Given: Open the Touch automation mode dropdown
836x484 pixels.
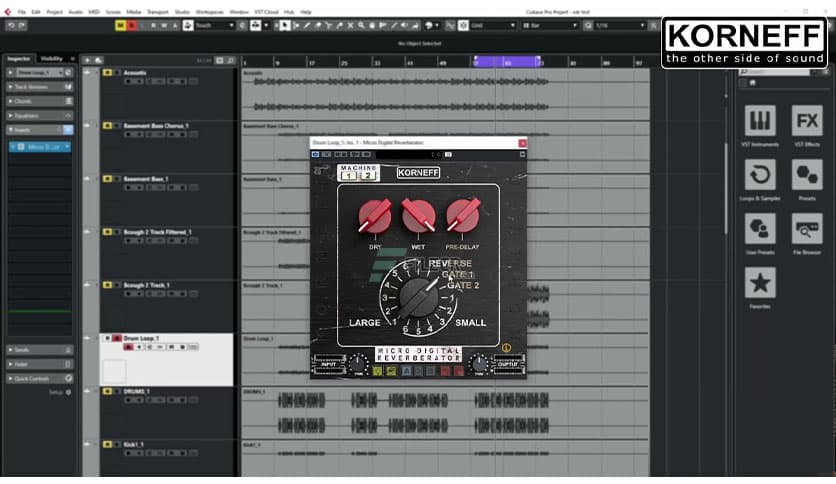Looking at the screenshot, I should pos(214,25).
